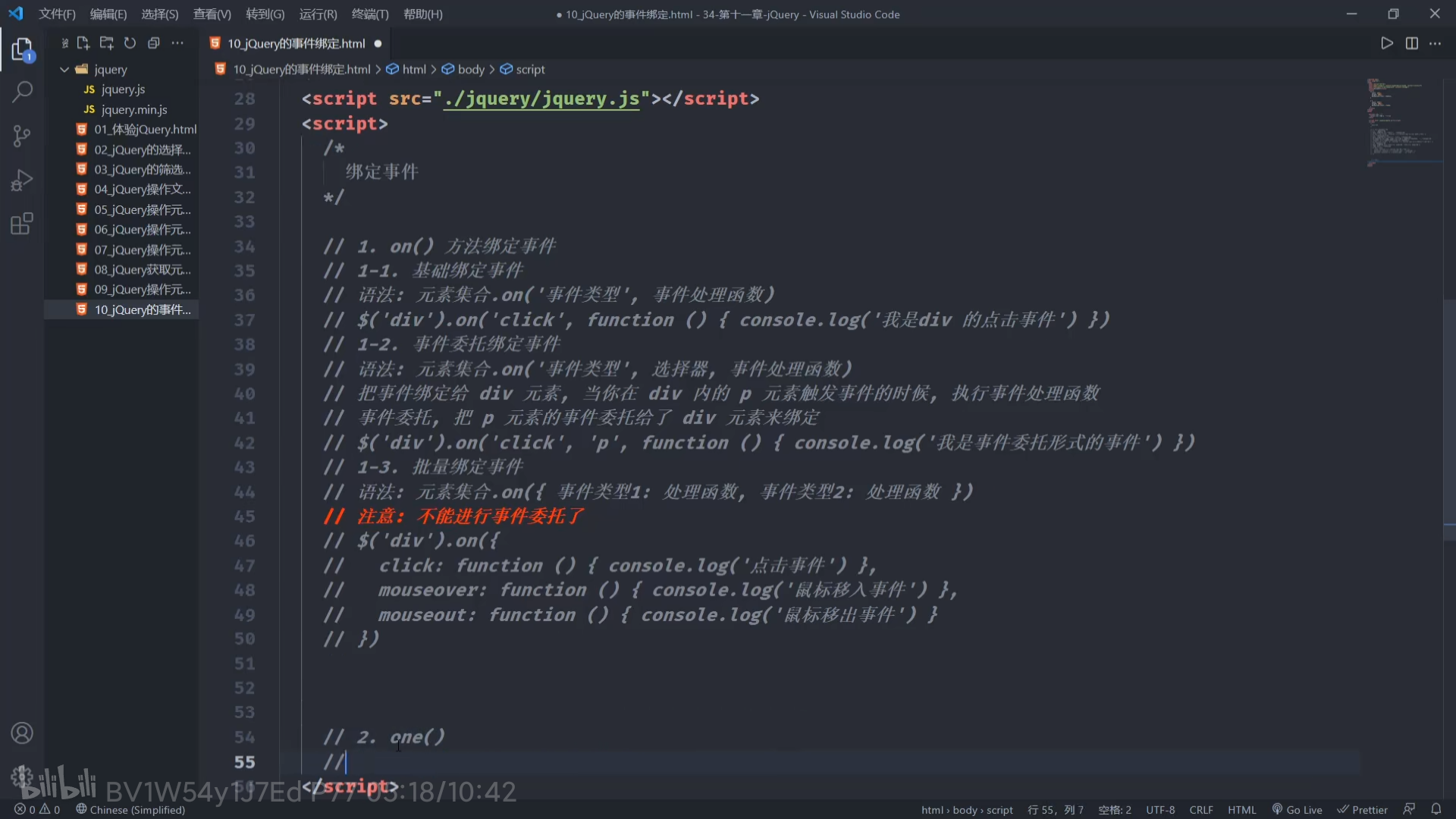
Task: Open the Search view icon
Action: pos(22,93)
